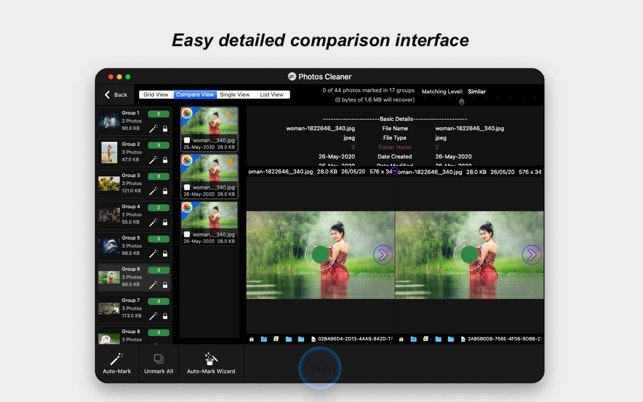Click the left comparison photo of the woman
The height and width of the screenshot is (402, 643).
(x=320, y=255)
